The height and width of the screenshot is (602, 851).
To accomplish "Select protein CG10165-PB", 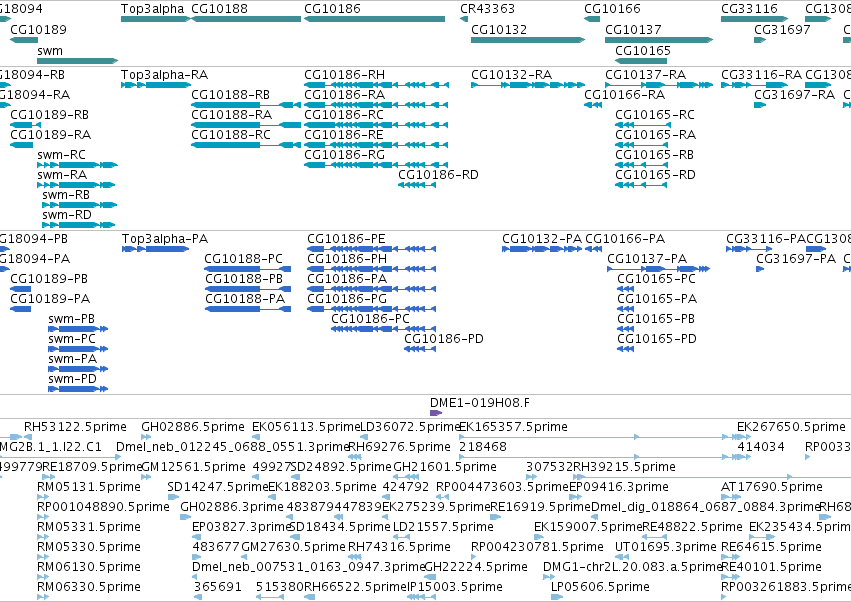I will point(626,329).
